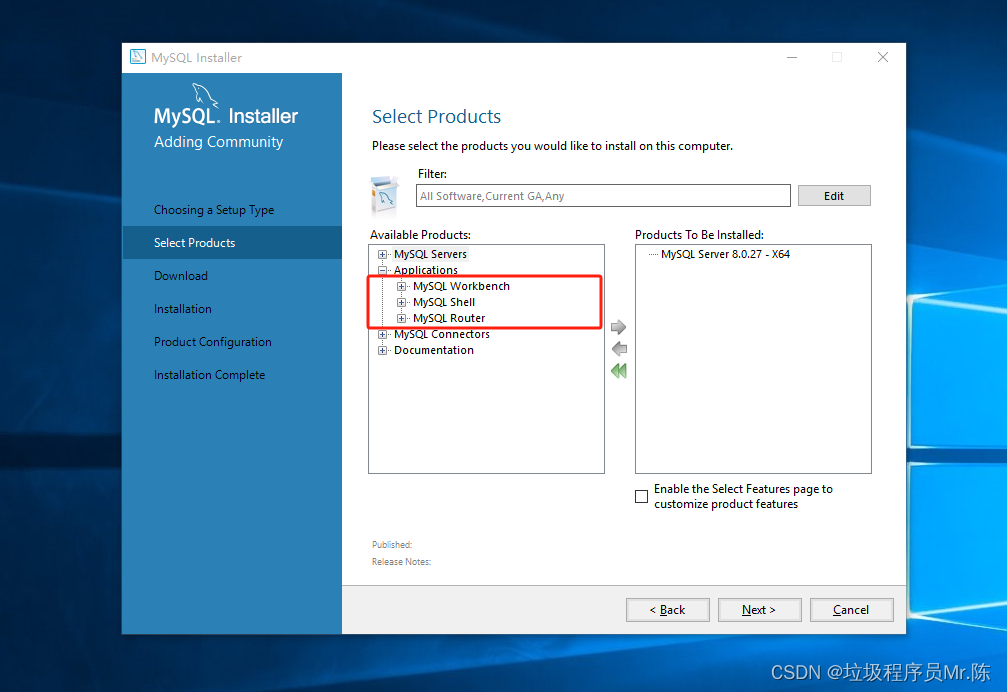Expand the MySQL Connectors node

(x=382, y=334)
